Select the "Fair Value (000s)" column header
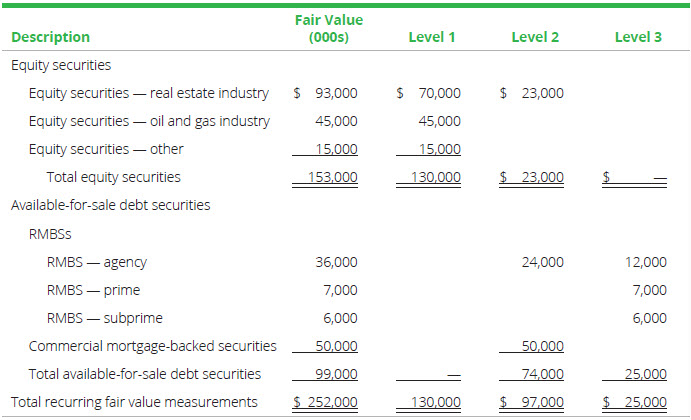The image size is (691, 420). [x=329, y=28]
